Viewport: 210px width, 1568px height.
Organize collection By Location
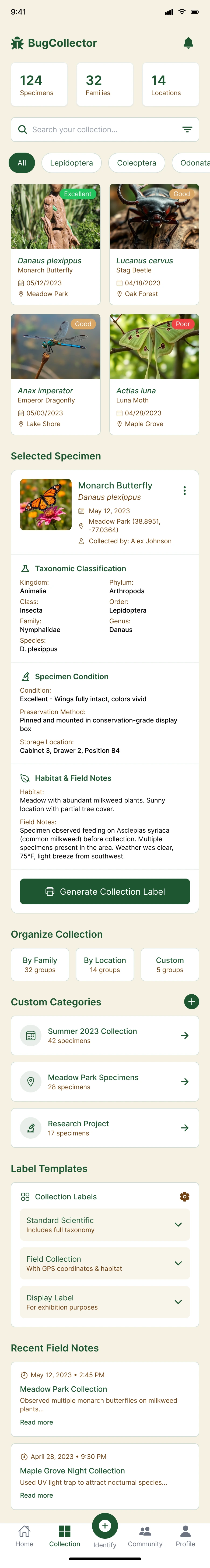(105, 964)
